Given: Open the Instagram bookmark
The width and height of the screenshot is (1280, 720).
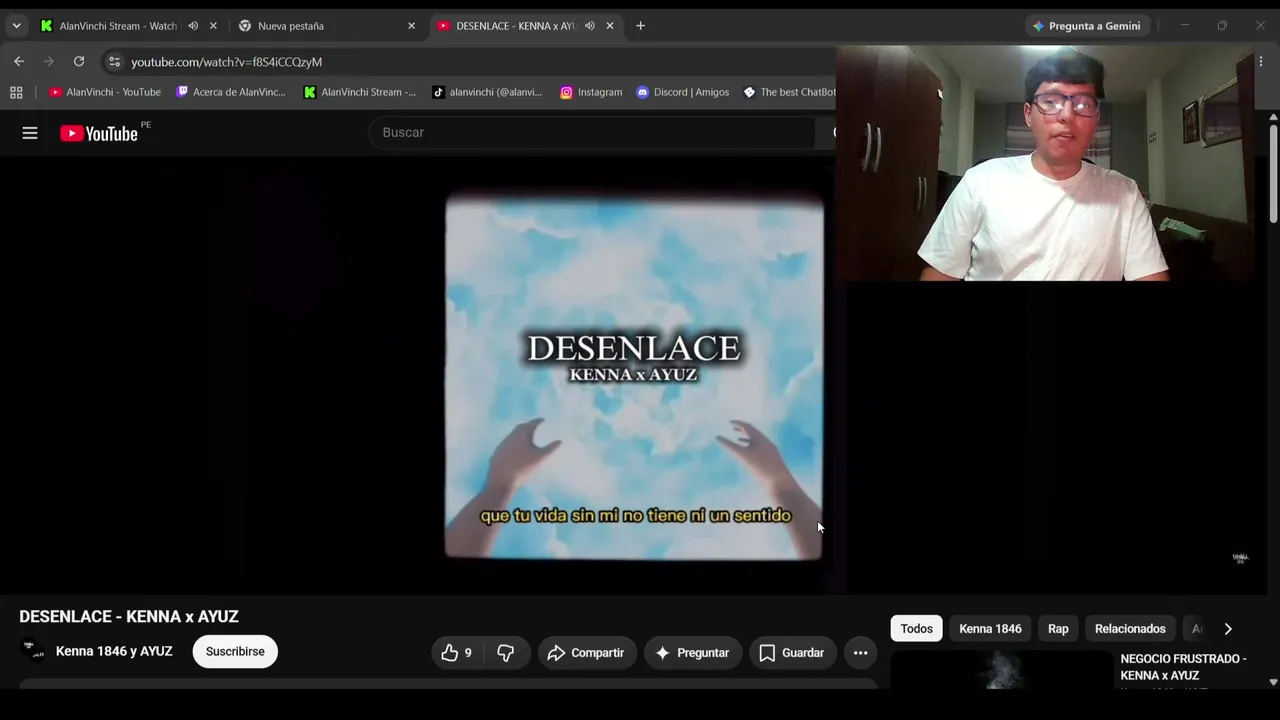Looking at the screenshot, I should (591, 92).
